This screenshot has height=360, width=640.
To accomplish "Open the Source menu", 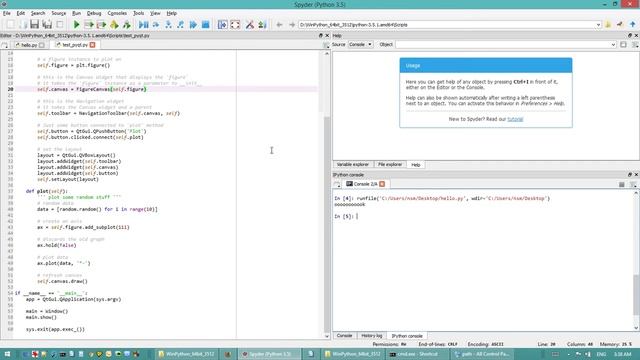I will click(x=58, y=13).
